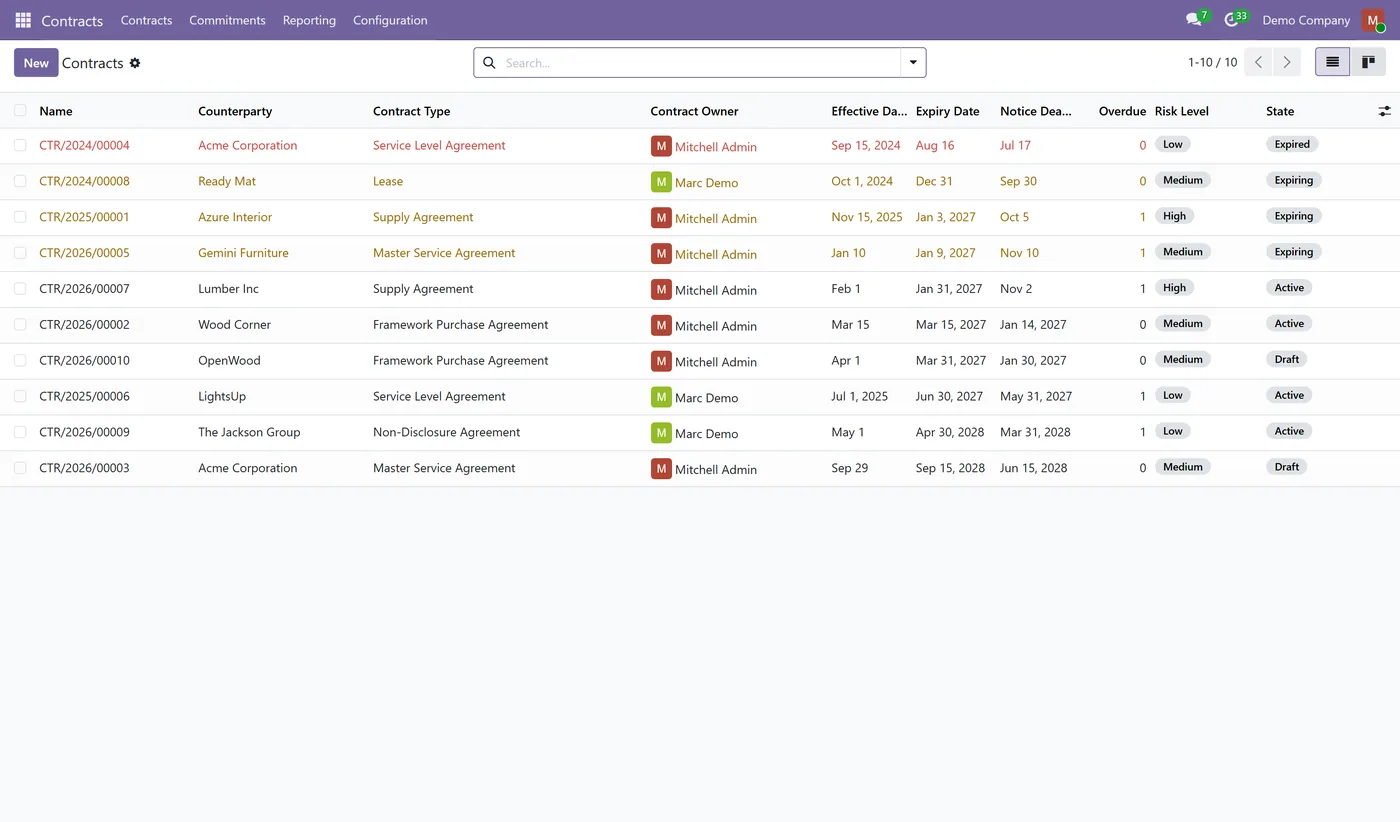
Task: Open the Contracts menu item
Action: click(146, 20)
